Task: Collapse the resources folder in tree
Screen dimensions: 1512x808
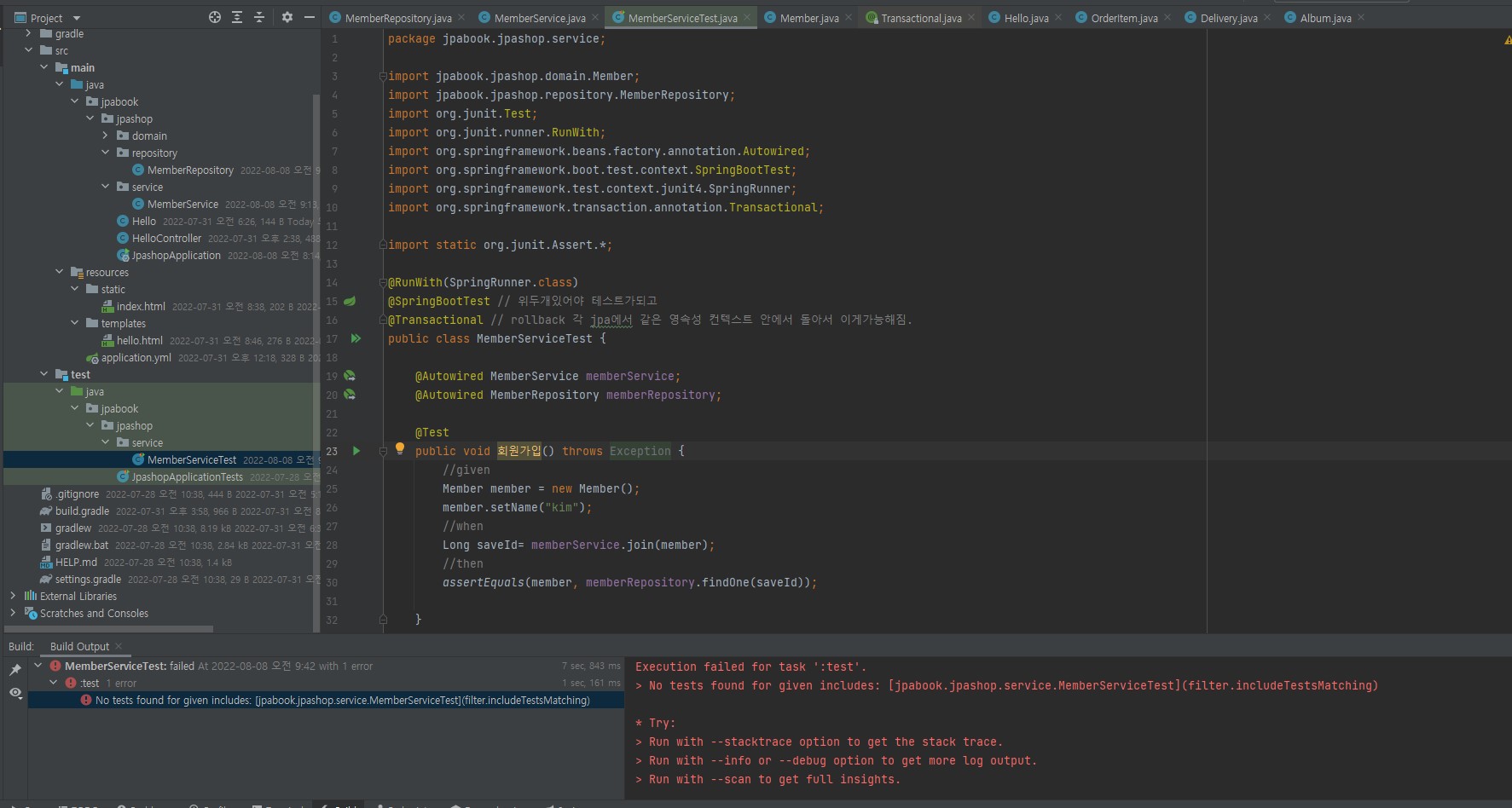Action: [60, 272]
